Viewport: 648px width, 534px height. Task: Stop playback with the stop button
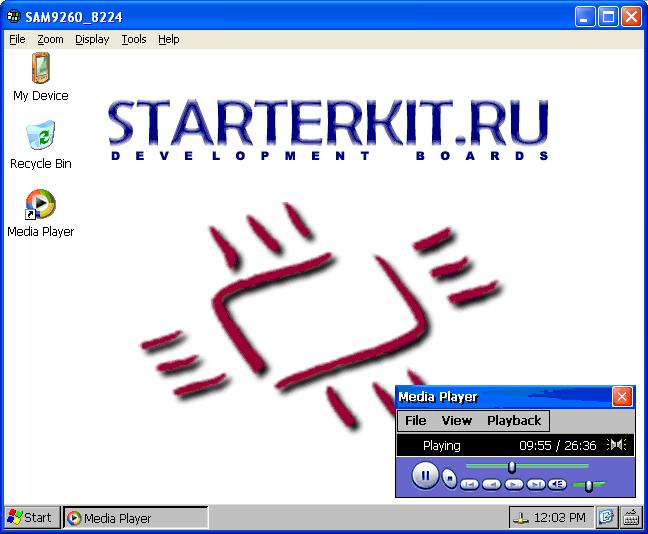[x=449, y=479]
